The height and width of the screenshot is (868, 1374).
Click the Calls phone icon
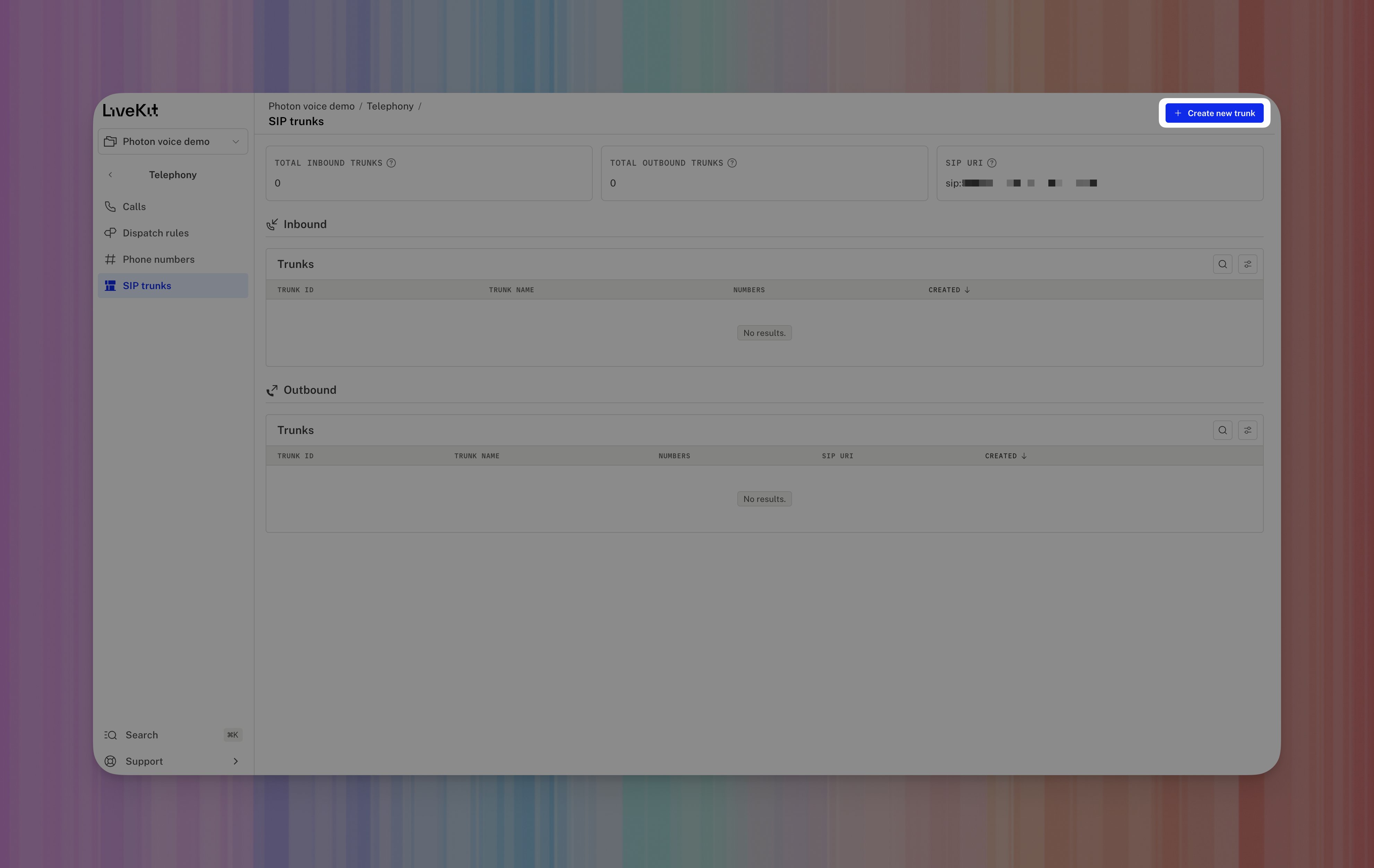click(x=110, y=207)
